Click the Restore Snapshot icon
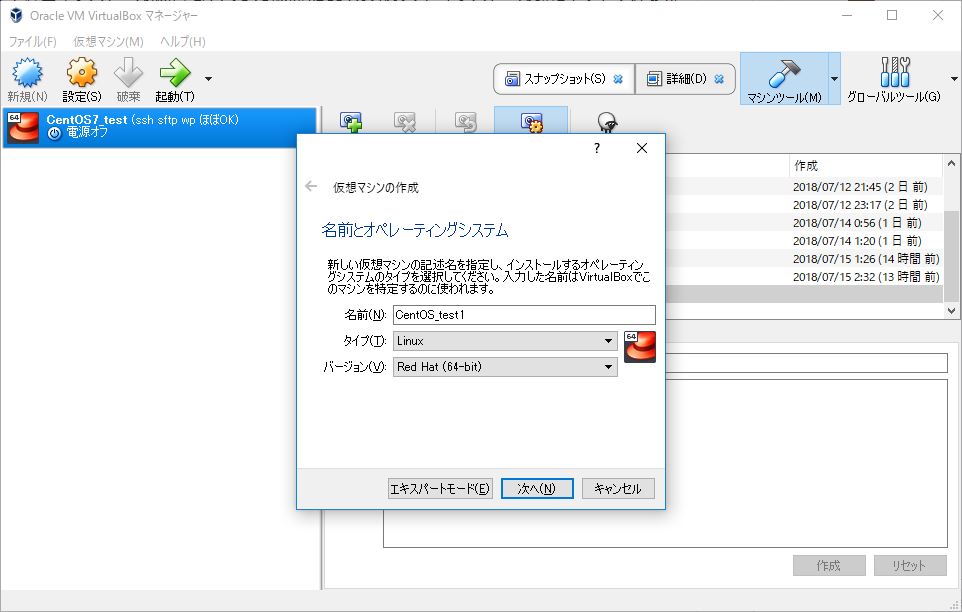This screenshot has width=962, height=612. (466, 122)
